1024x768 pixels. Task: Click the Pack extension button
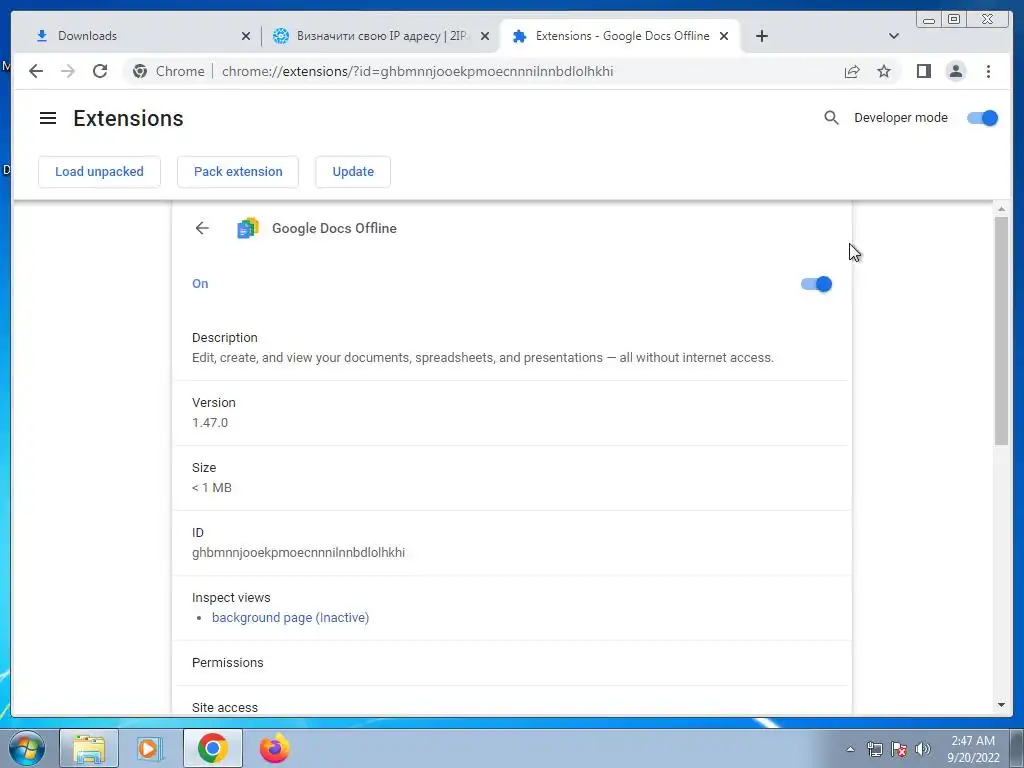point(238,172)
